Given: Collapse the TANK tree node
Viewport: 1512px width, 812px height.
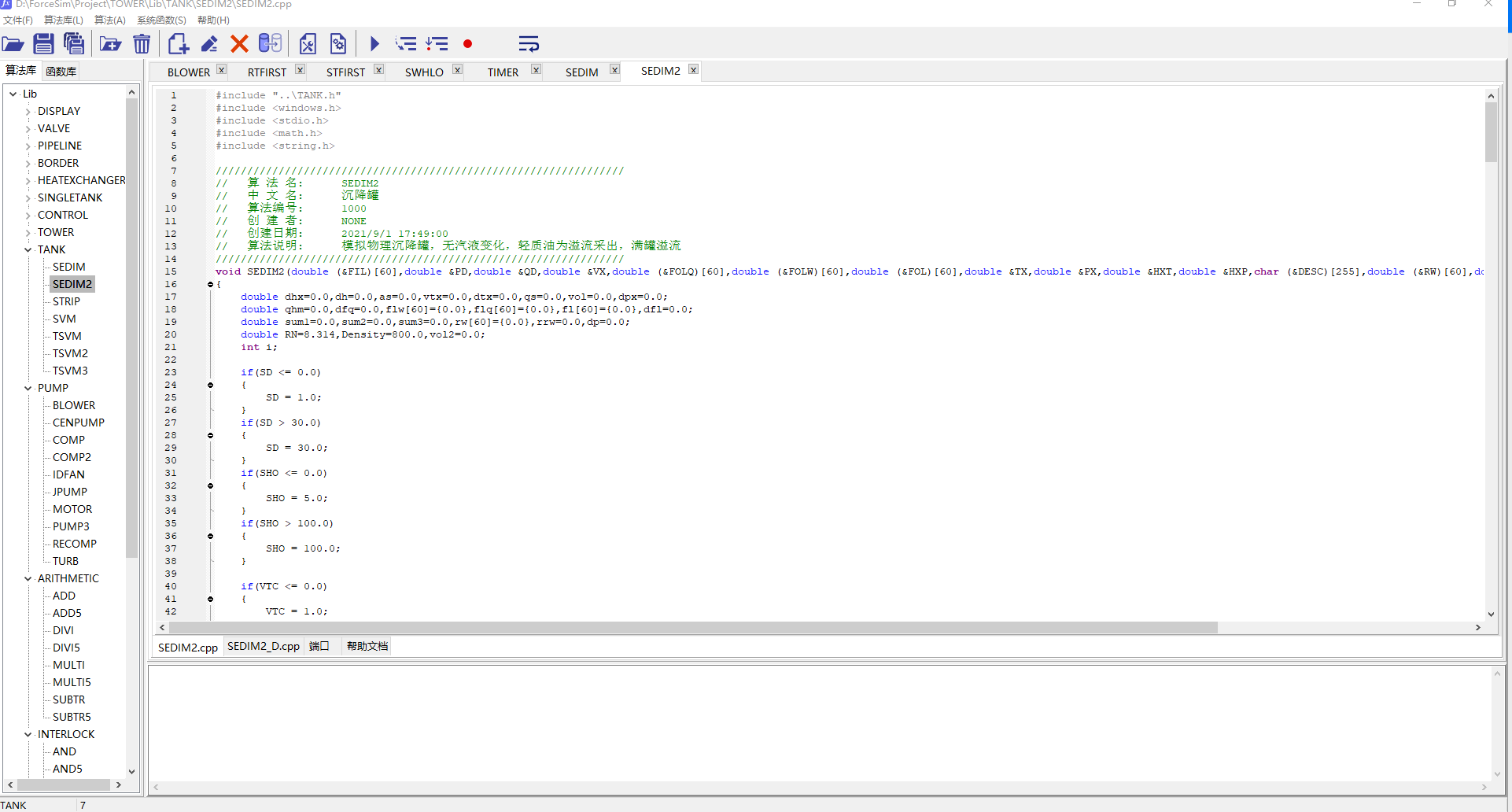Looking at the screenshot, I should coord(28,250).
